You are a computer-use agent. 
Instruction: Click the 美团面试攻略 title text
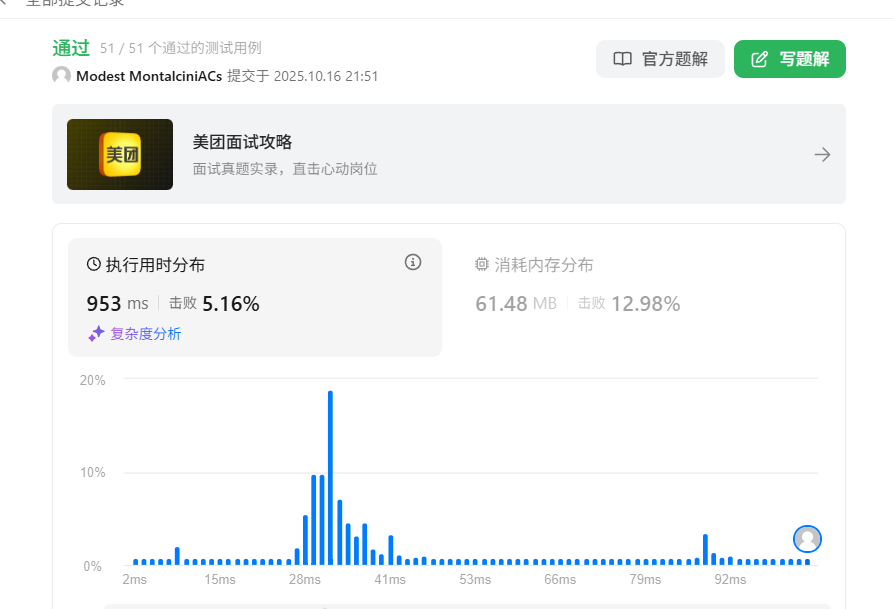point(242,142)
